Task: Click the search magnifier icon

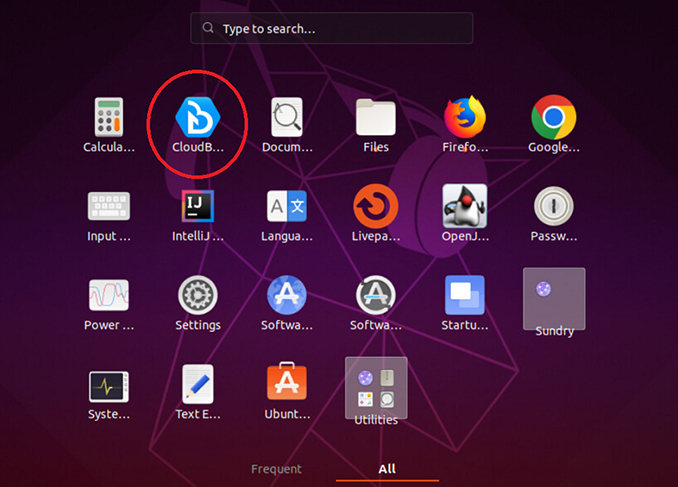Action: pos(208,28)
